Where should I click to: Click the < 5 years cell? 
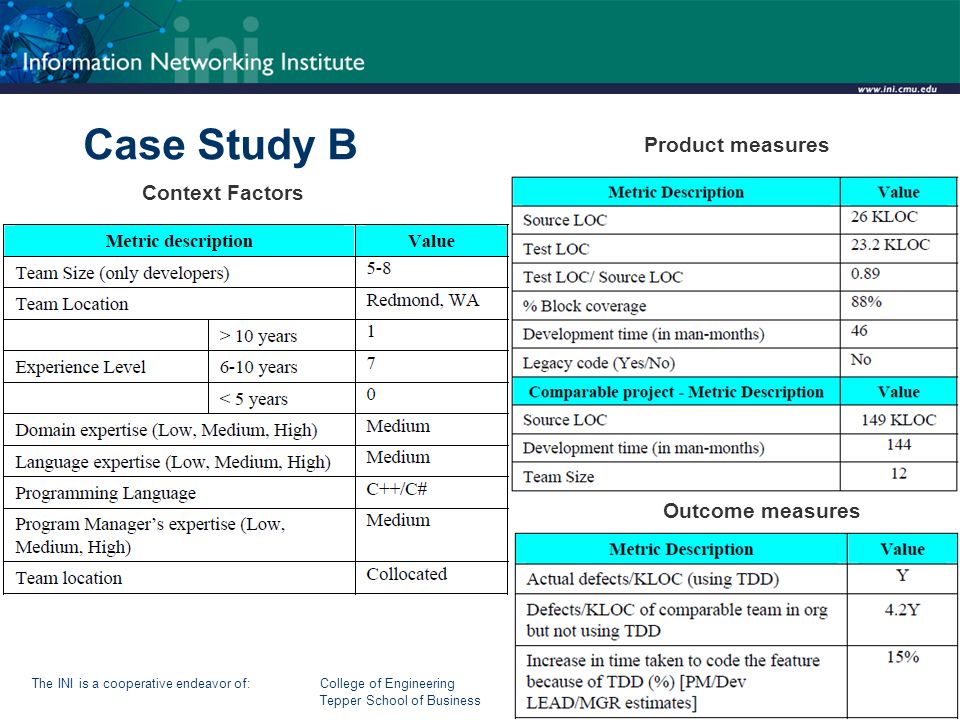253,399
